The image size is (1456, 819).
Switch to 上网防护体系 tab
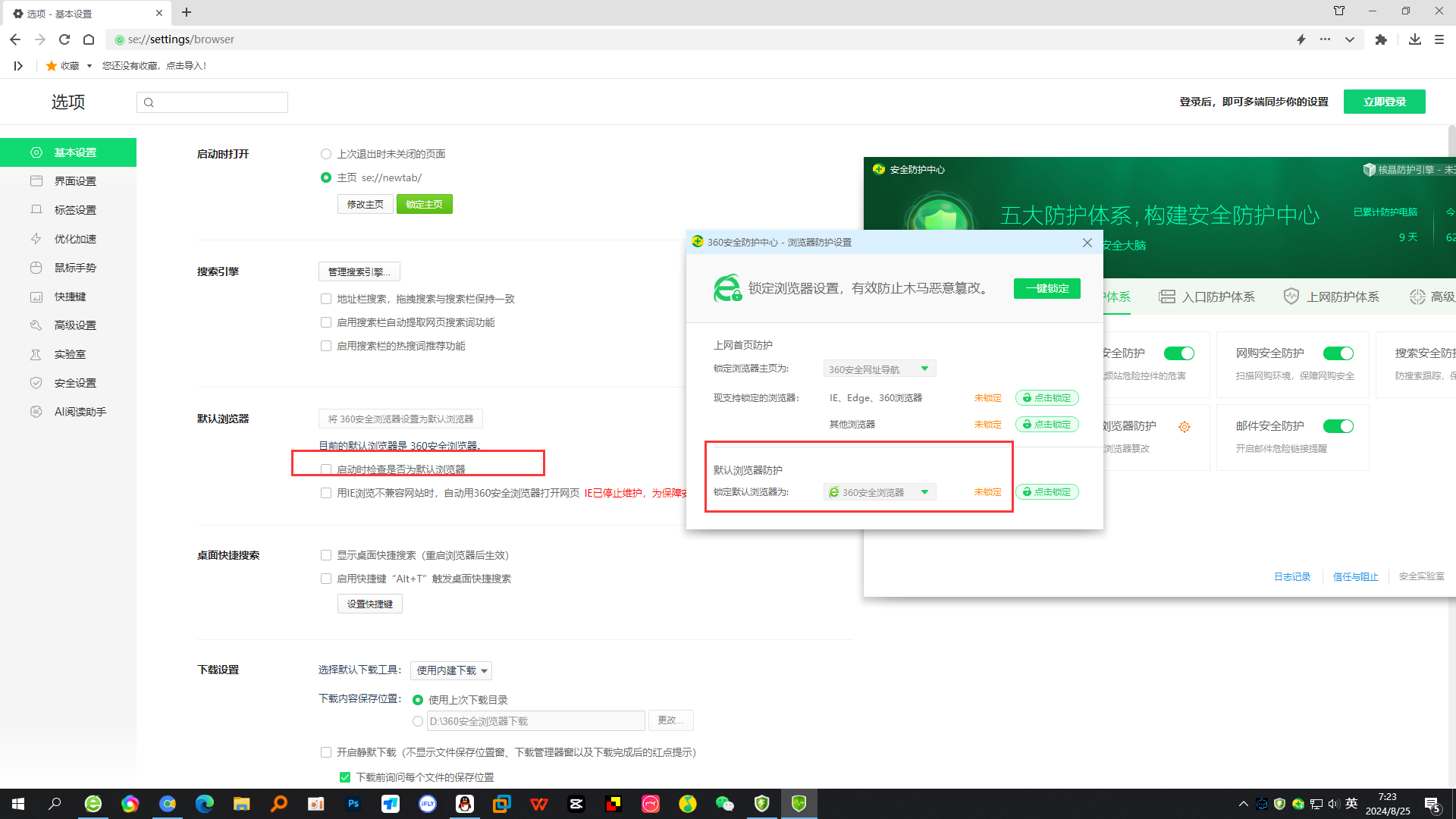(1331, 297)
